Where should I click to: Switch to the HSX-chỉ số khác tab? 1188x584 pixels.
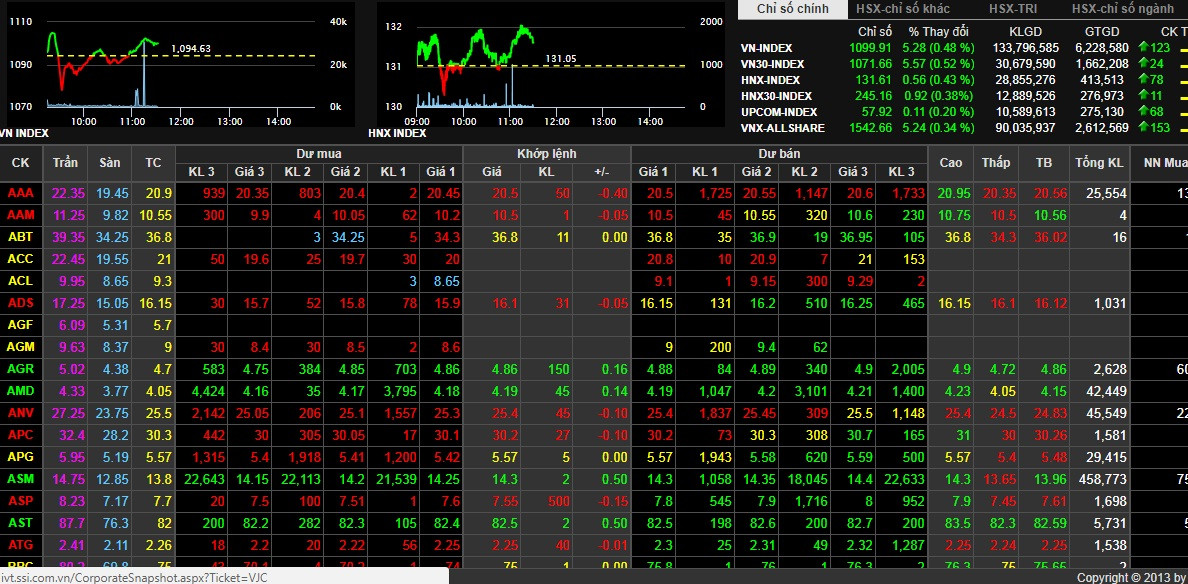click(x=903, y=9)
